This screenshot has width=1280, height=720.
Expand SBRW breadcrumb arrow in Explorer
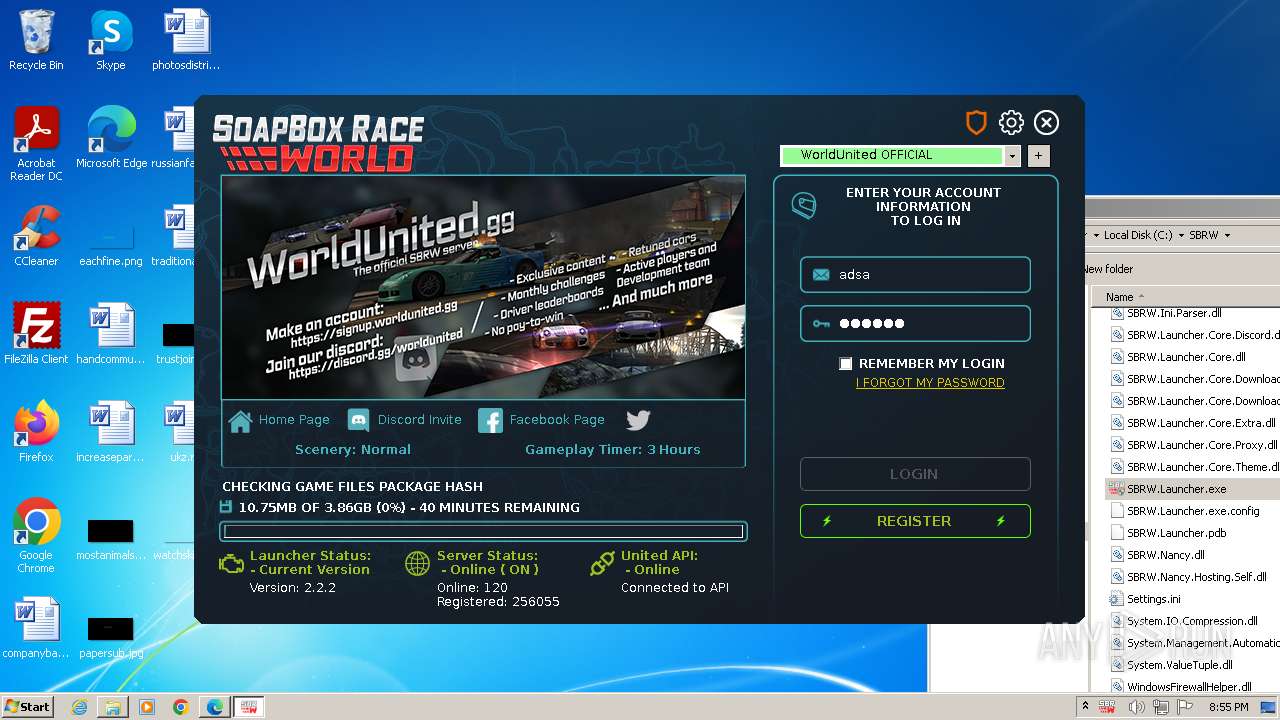pyautogui.click(x=1226, y=235)
